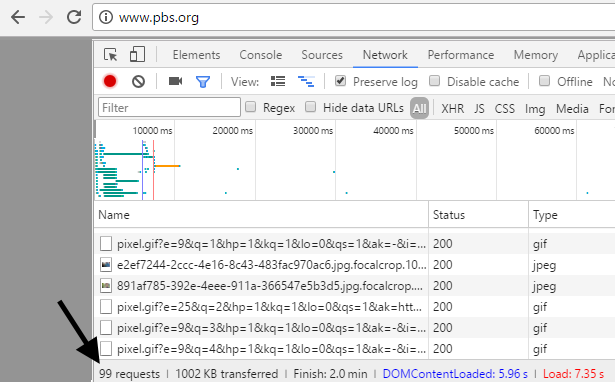Switch to the Performance tab
615x382 pixels.
pyautogui.click(x=461, y=55)
